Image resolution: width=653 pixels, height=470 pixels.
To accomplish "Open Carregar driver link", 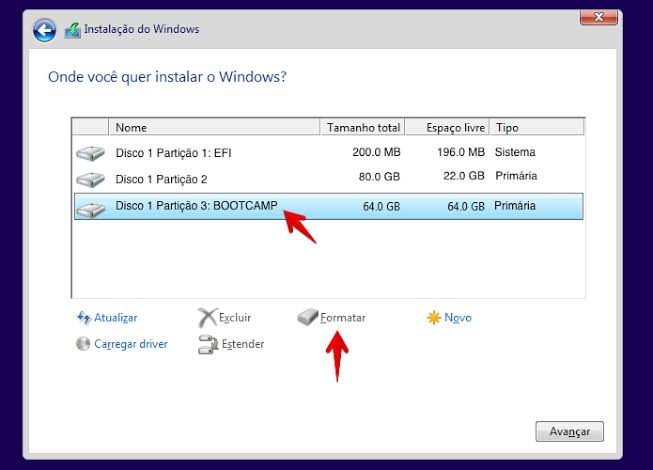I will pyautogui.click(x=131, y=344).
